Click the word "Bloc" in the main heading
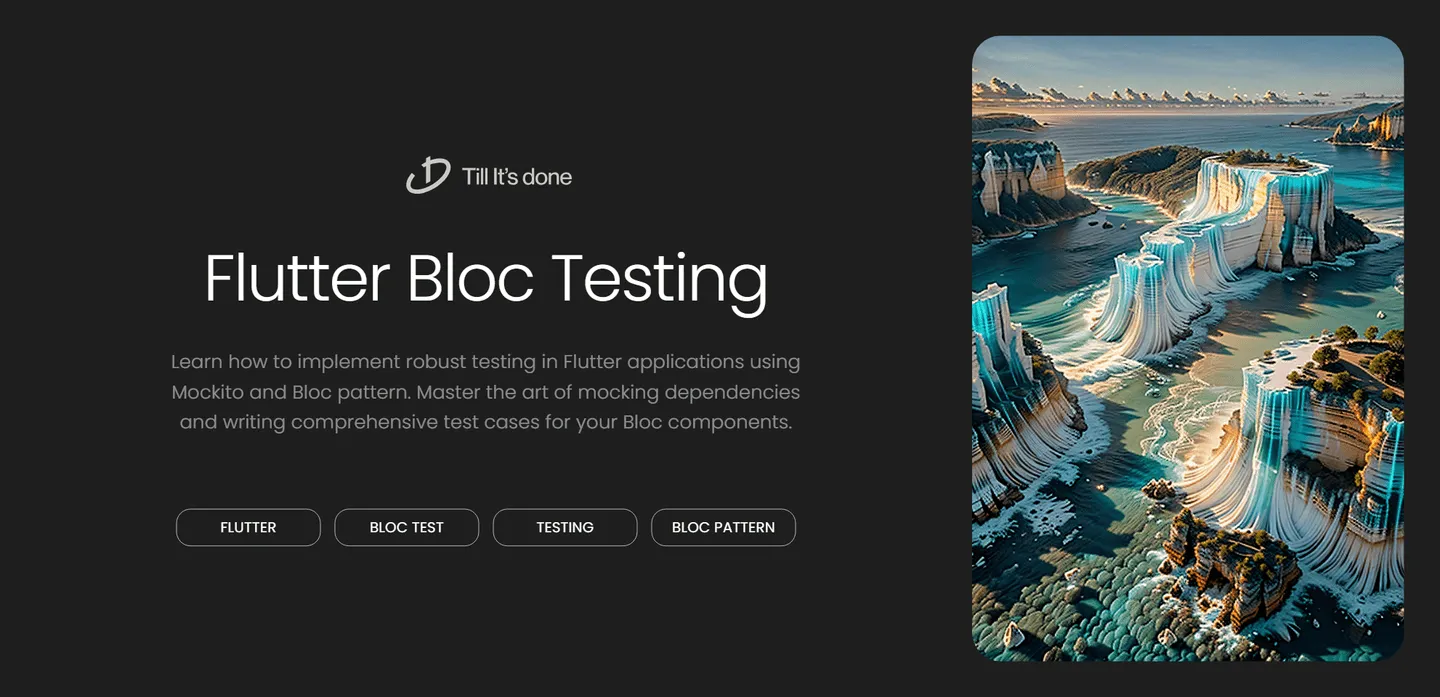This screenshot has width=1440, height=697. [470, 278]
